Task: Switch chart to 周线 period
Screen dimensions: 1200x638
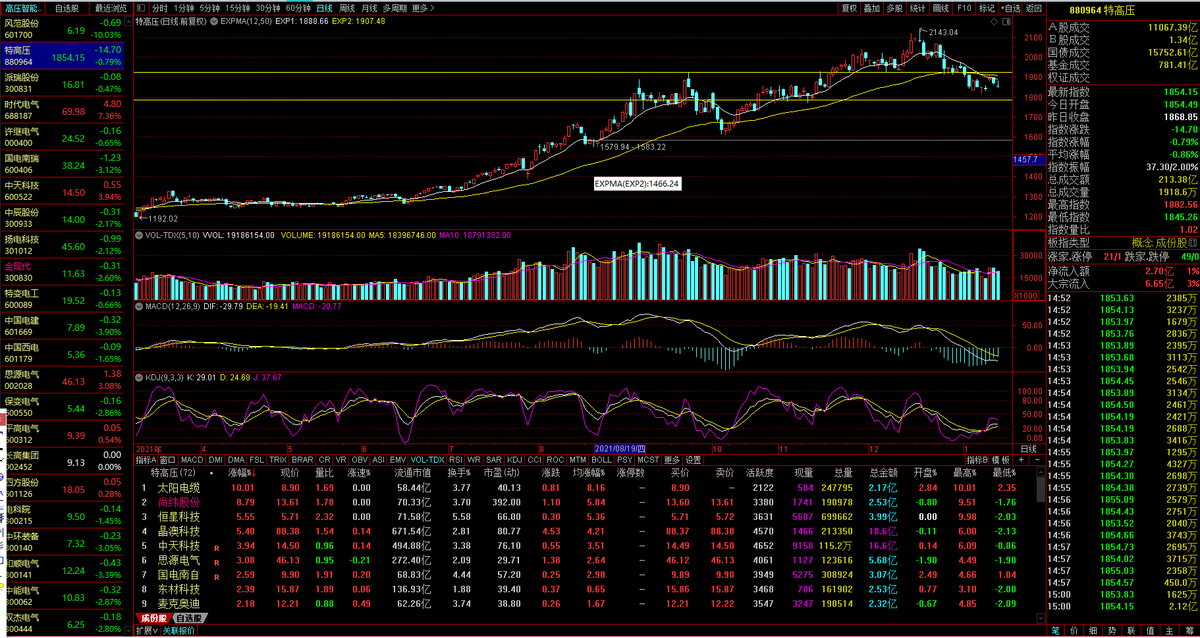Action: [x=348, y=7]
